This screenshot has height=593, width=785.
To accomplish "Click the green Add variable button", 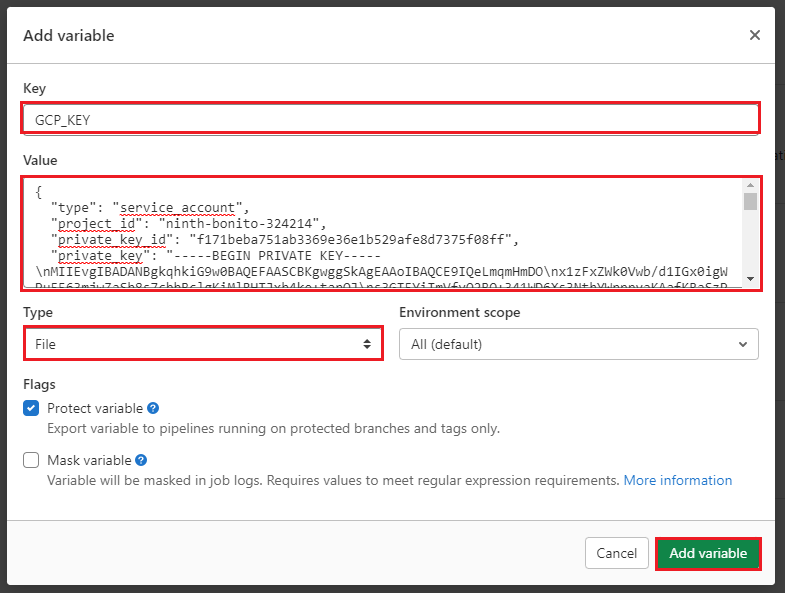I will pyautogui.click(x=708, y=553).
